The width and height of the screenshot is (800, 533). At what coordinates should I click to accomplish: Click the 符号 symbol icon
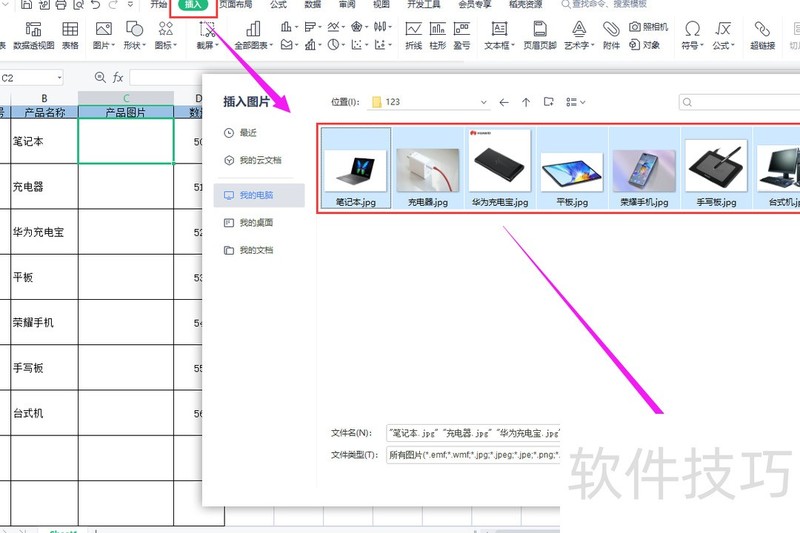coord(691,35)
